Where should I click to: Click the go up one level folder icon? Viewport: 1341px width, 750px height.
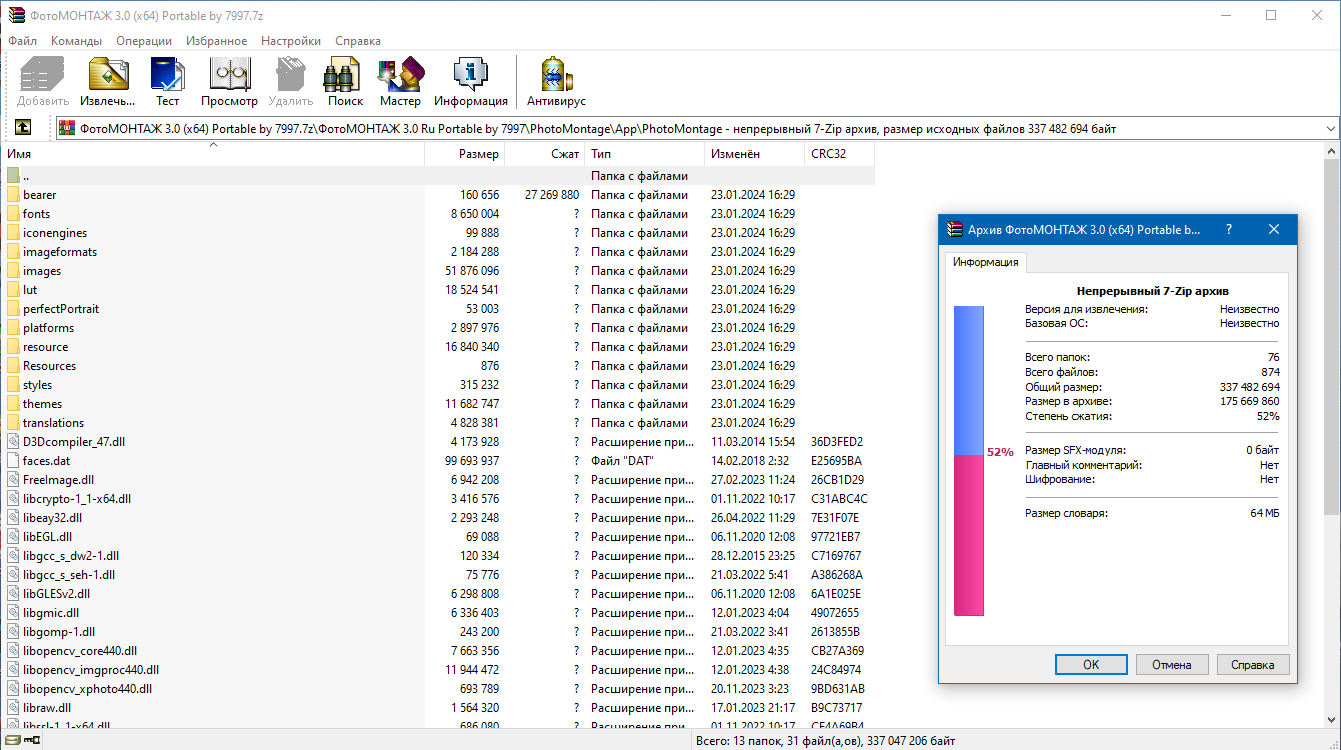click(22, 127)
